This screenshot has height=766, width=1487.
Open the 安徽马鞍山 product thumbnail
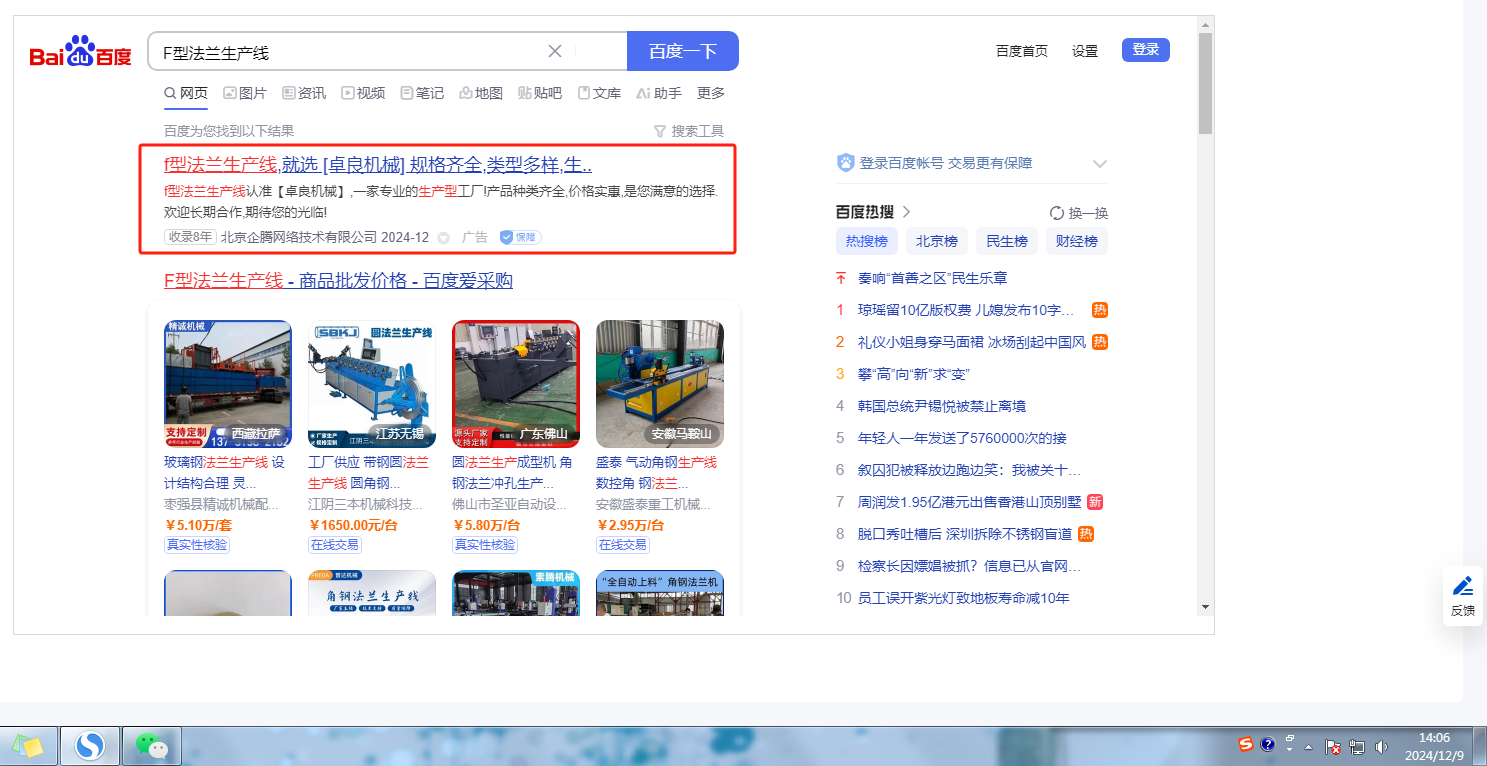[x=660, y=384]
